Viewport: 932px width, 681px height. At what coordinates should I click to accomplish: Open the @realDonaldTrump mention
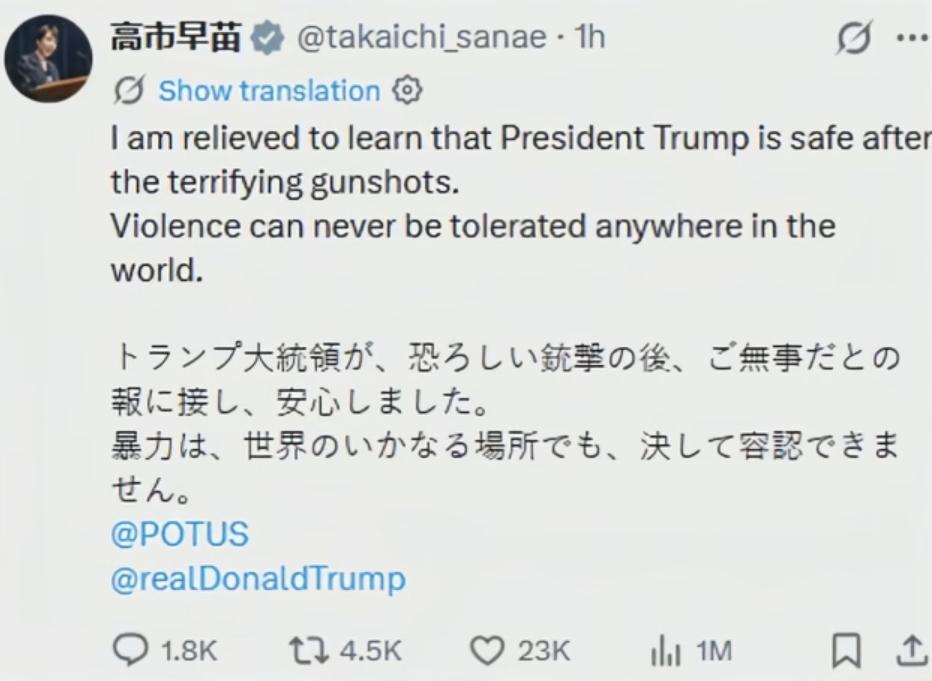(259, 580)
